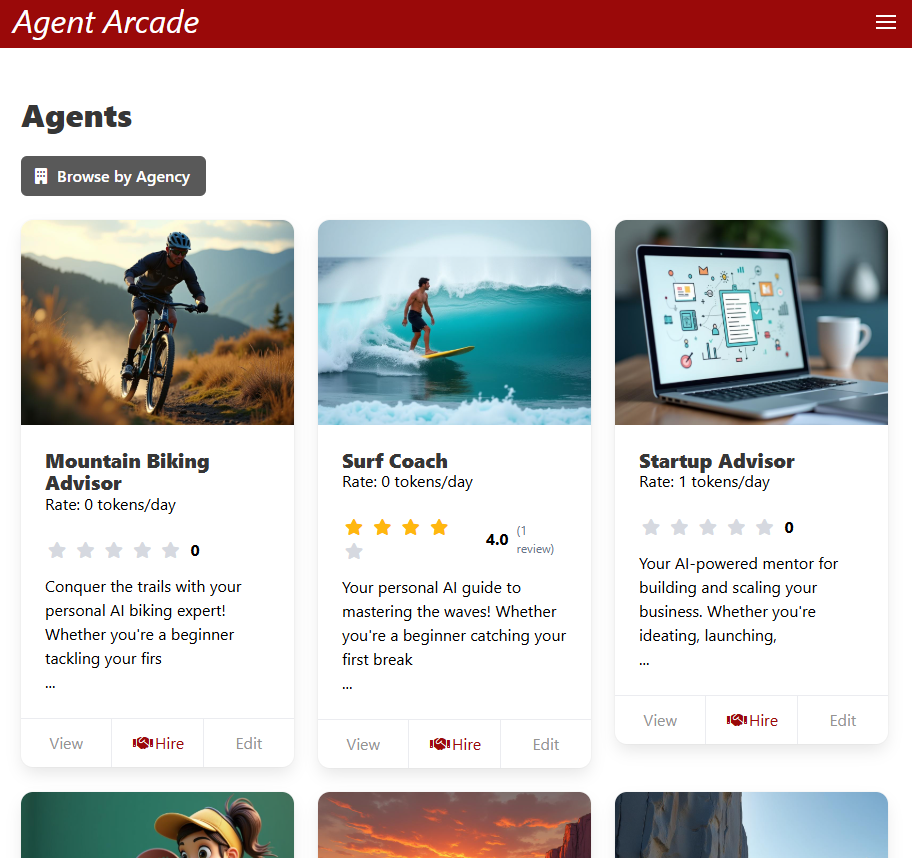Viewport: 912px width, 858px height.
Task: Click fifth star on Startup Advisor rating
Action: point(765,527)
